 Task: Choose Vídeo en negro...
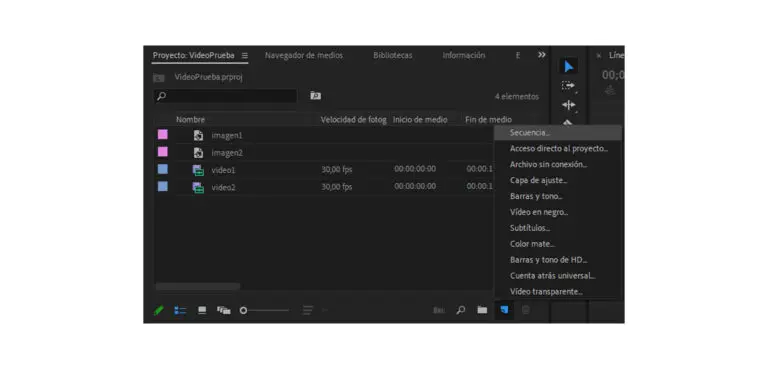tap(558, 212)
